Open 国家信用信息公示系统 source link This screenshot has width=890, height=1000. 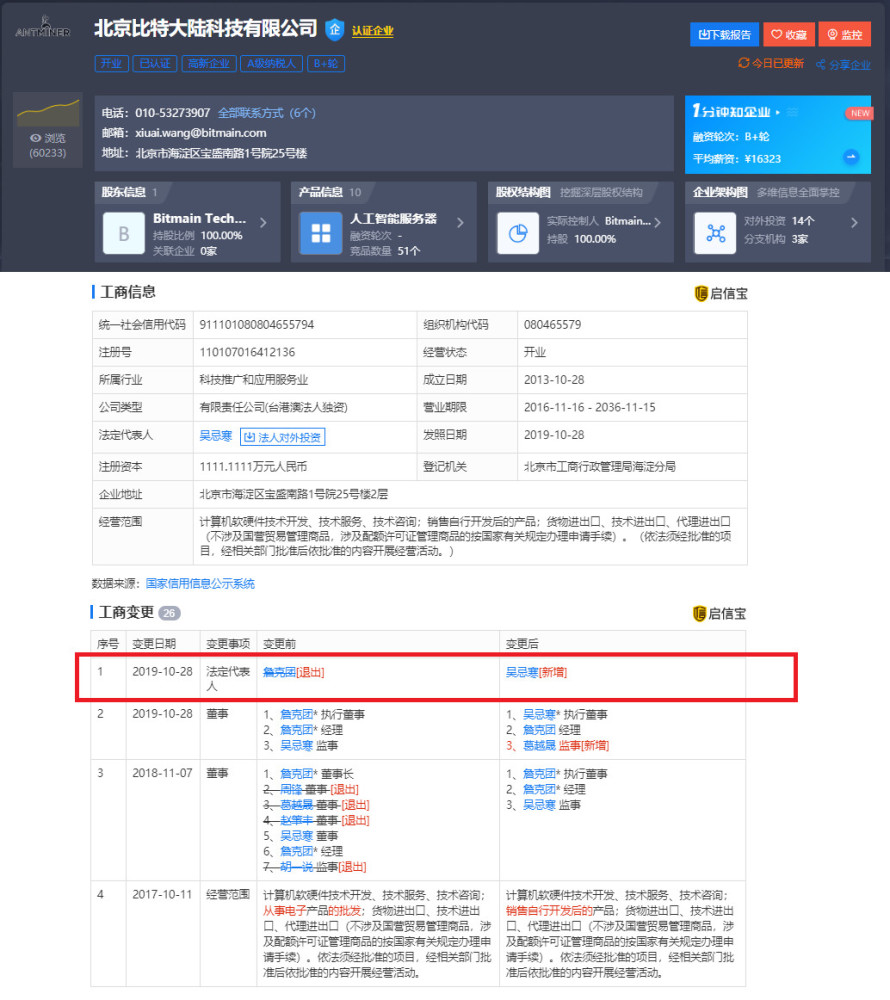point(200,584)
